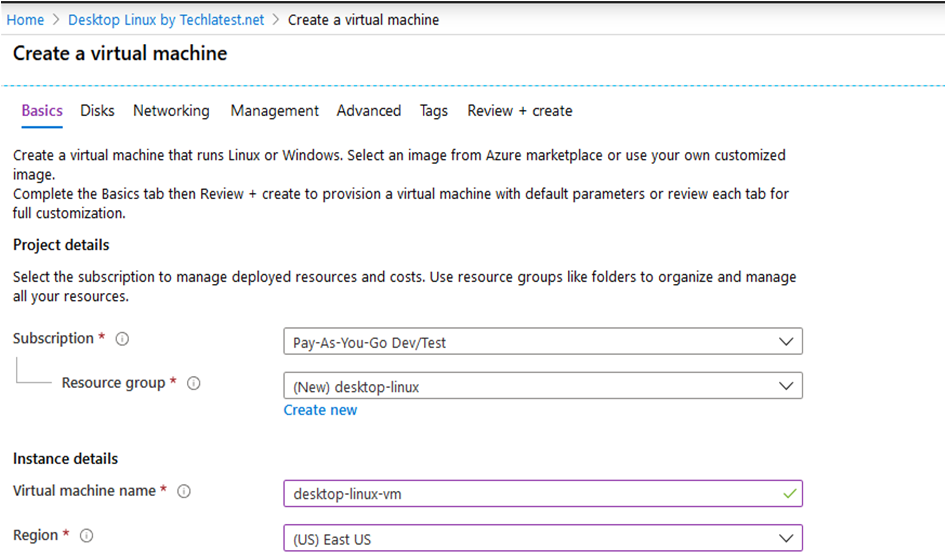This screenshot has width=946, height=557.
Task: Open the Region dropdown
Action: click(542, 538)
